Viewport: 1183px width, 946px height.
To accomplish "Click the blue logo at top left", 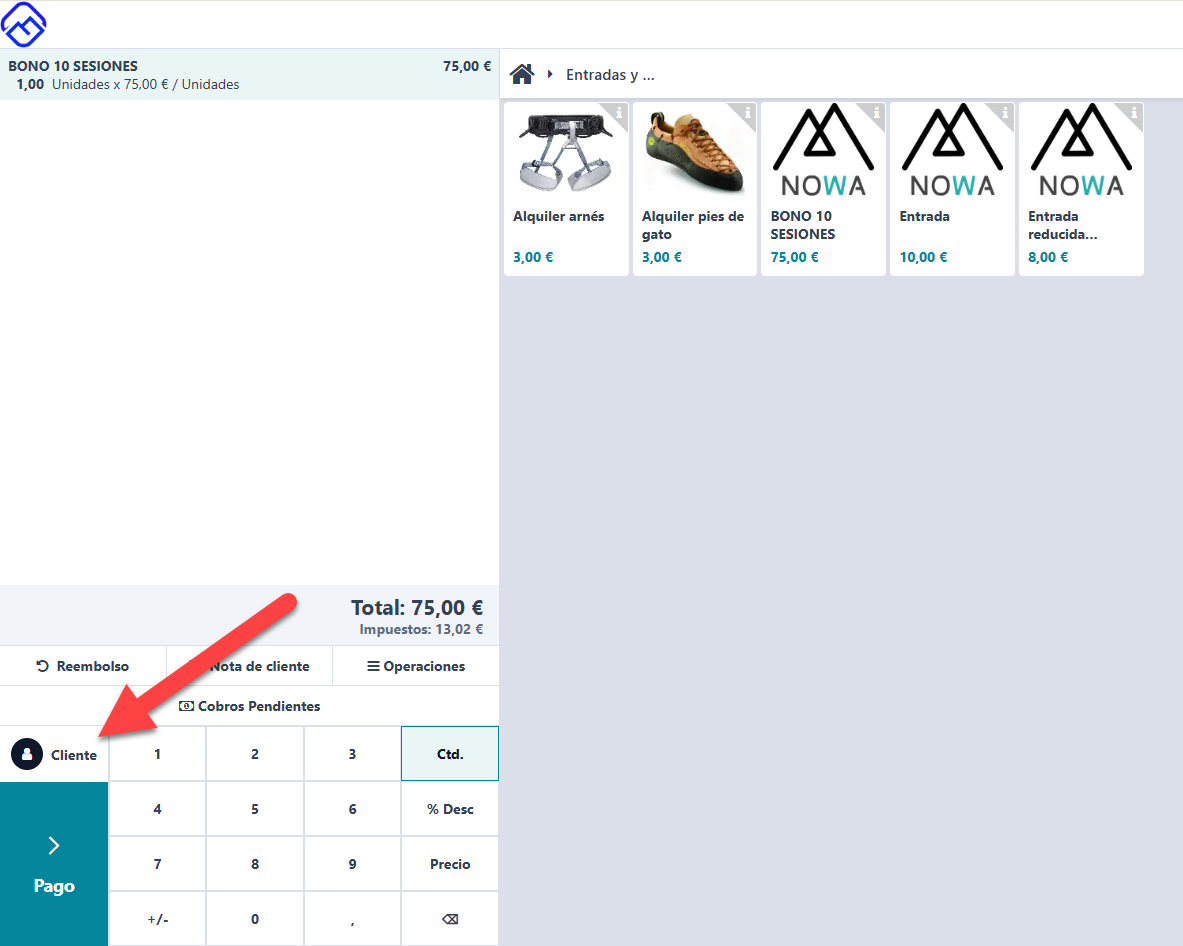I will pyautogui.click(x=24, y=24).
